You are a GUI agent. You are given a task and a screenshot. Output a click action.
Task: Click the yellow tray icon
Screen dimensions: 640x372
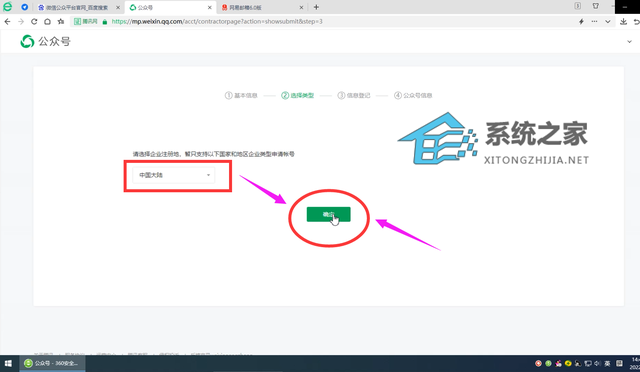(x=568, y=363)
